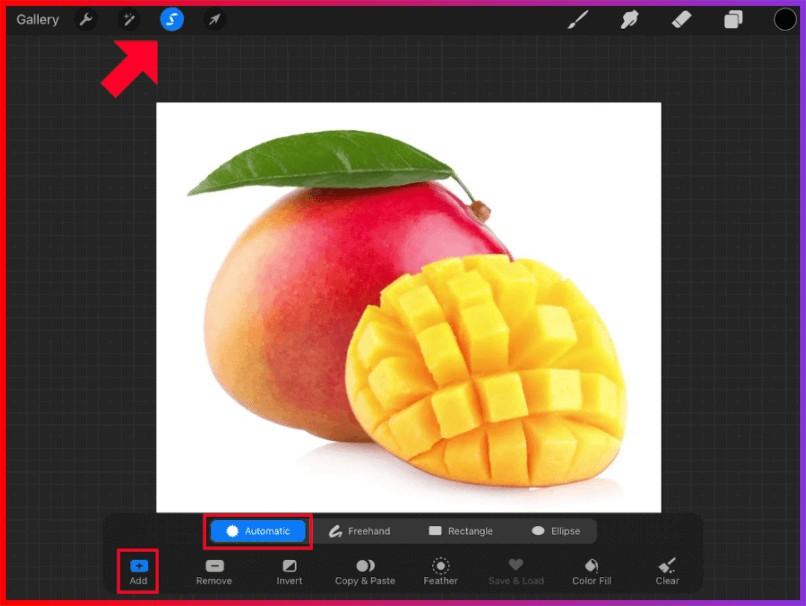Tap Copy & Paste selection button
The width and height of the screenshot is (806, 606).
365,571
